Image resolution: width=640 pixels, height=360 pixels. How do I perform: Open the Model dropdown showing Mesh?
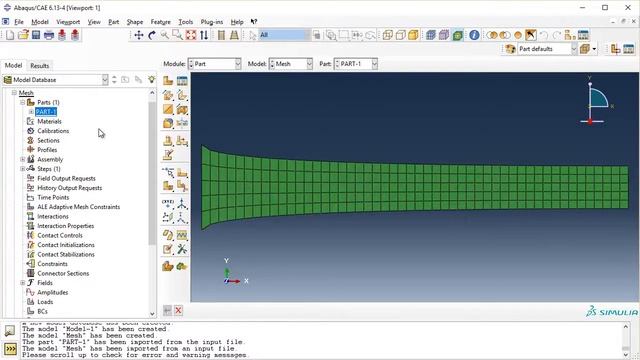tap(291, 64)
